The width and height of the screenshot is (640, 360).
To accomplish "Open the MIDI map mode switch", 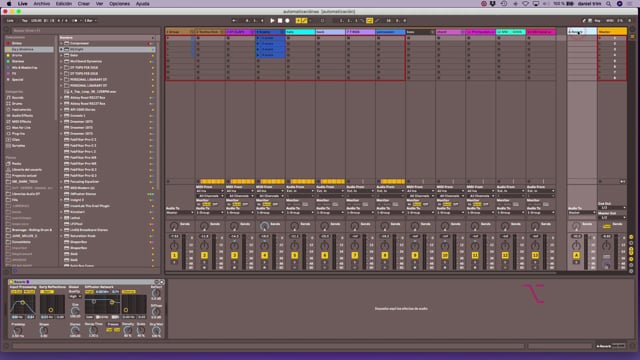I will click(610, 20).
